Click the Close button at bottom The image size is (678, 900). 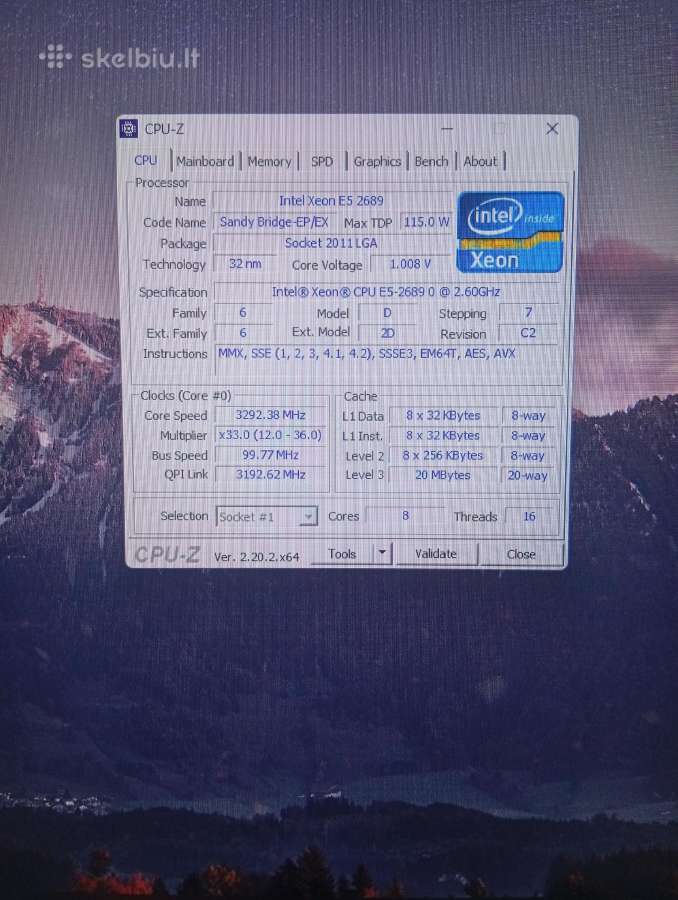click(x=521, y=554)
